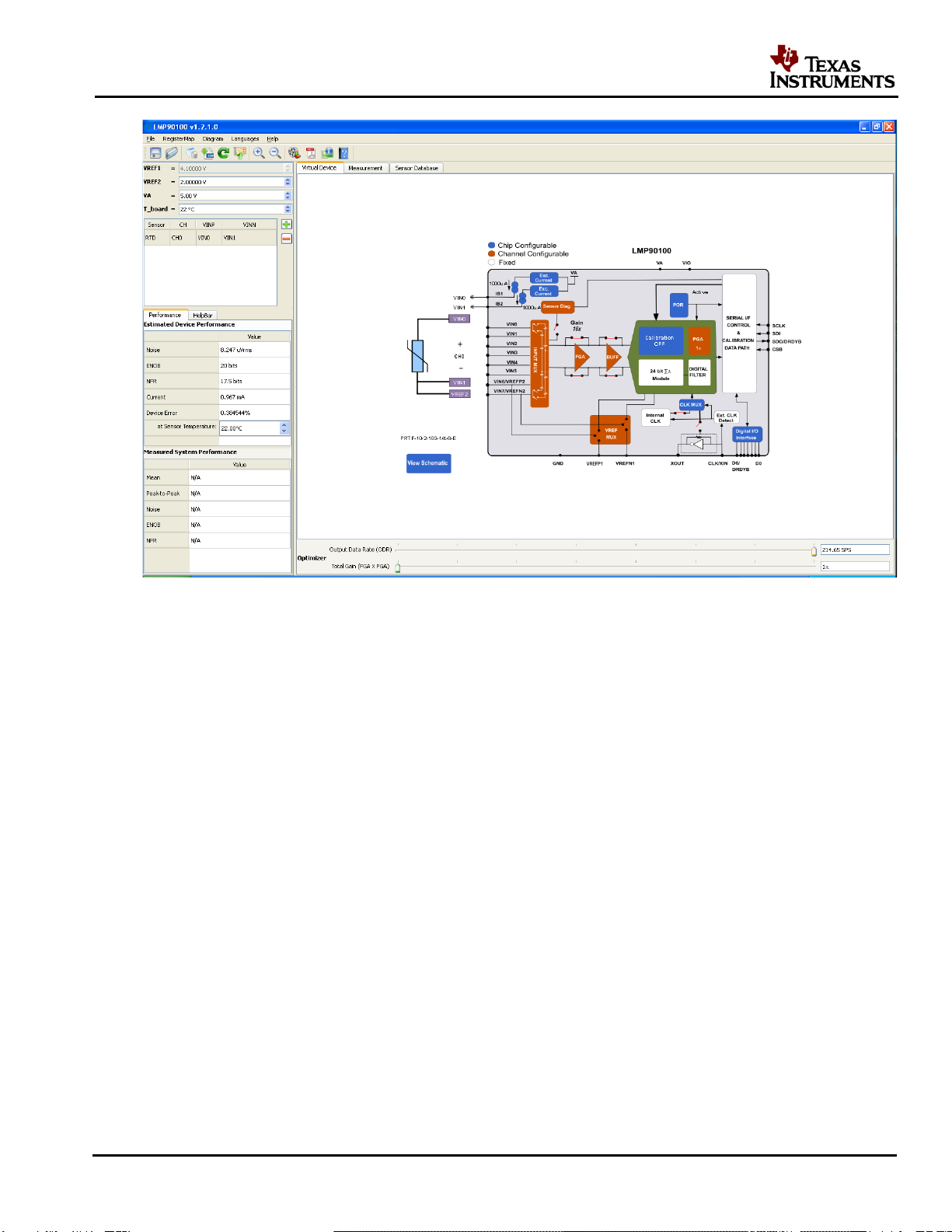The height and width of the screenshot is (1232, 952).
Task: Open the Diagram menu
Action: coord(213,138)
